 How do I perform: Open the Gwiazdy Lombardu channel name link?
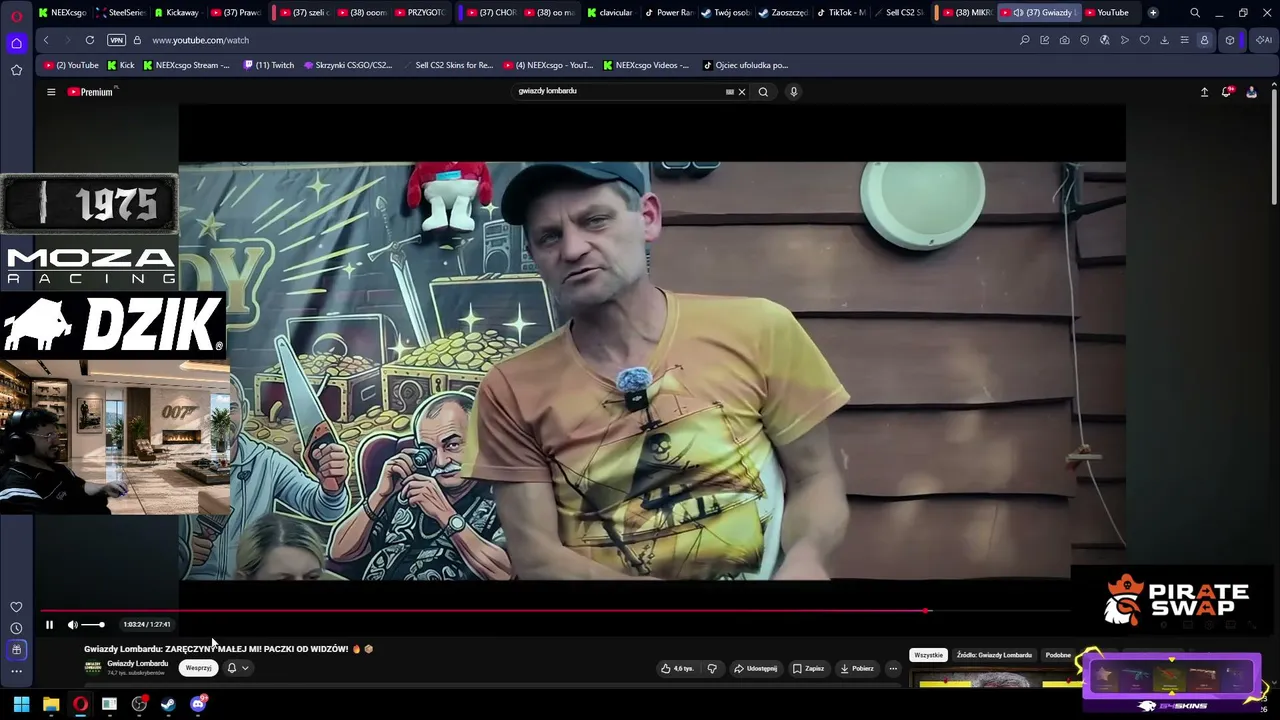click(x=138, y=664)
